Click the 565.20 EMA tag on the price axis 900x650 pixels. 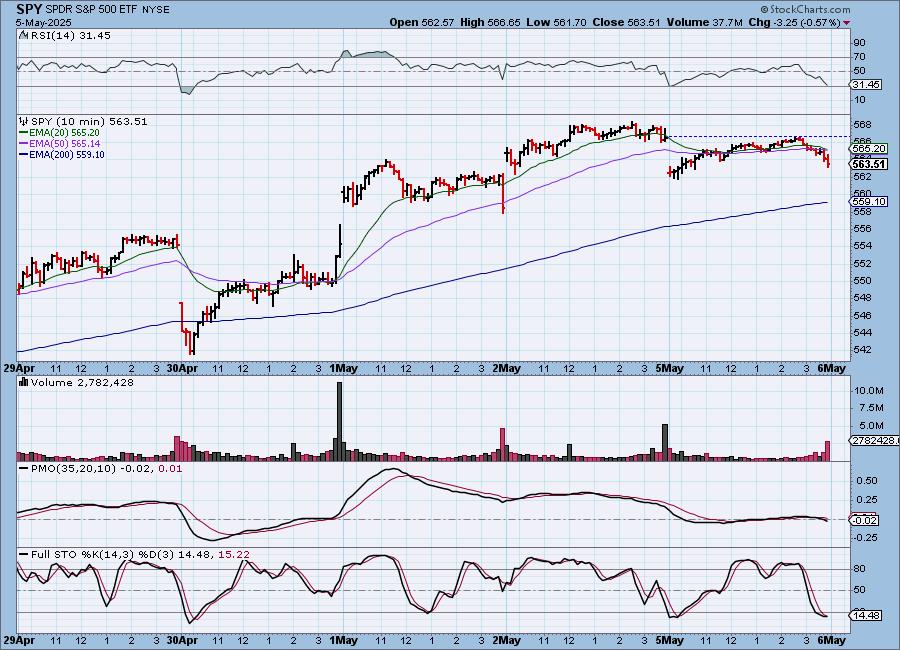click(x=870, y=148)
